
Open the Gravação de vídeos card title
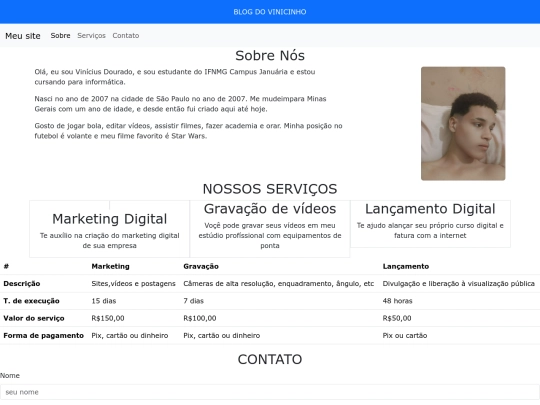point(270,209)
